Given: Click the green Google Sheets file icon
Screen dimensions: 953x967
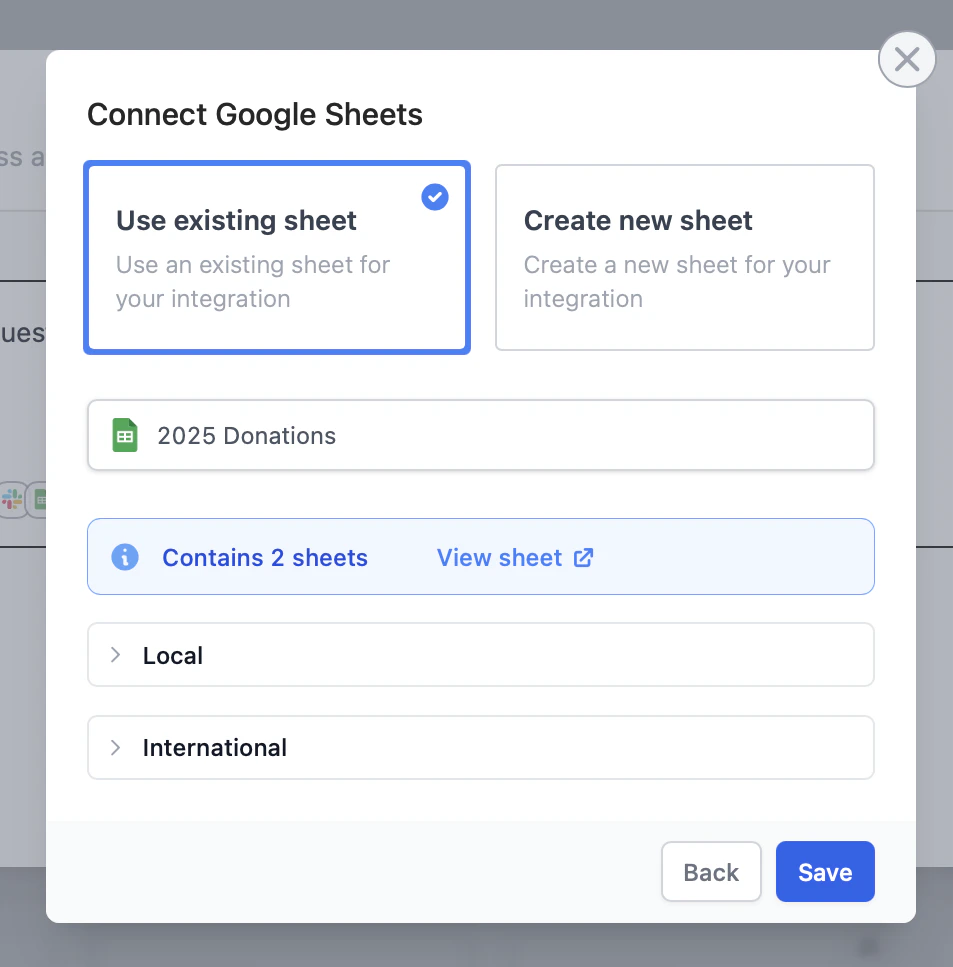Looking at the screenshot, I should click(125, 435).
